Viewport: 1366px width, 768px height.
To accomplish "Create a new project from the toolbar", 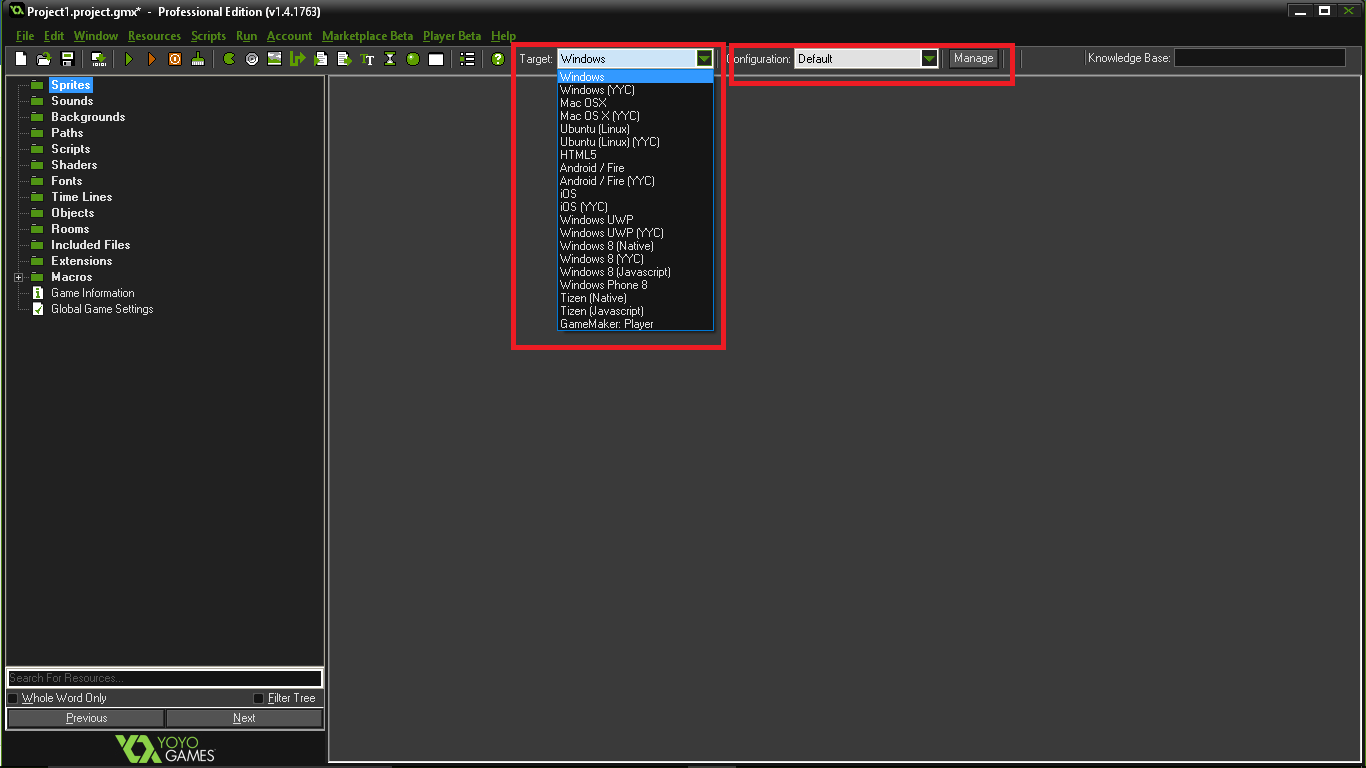I will (21, 59).
